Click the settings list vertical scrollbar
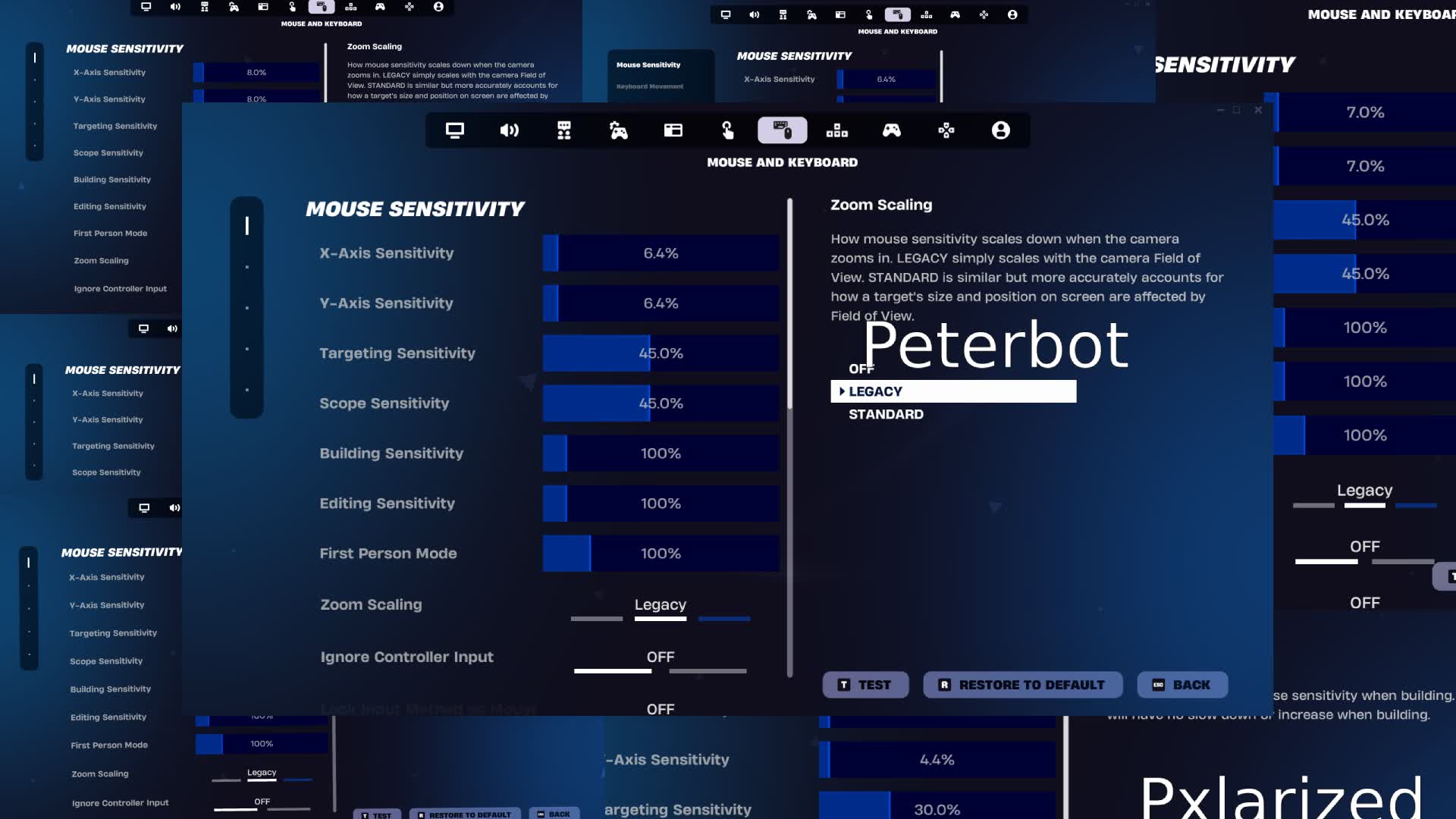The image size is (1456, 819). [789, 303]
